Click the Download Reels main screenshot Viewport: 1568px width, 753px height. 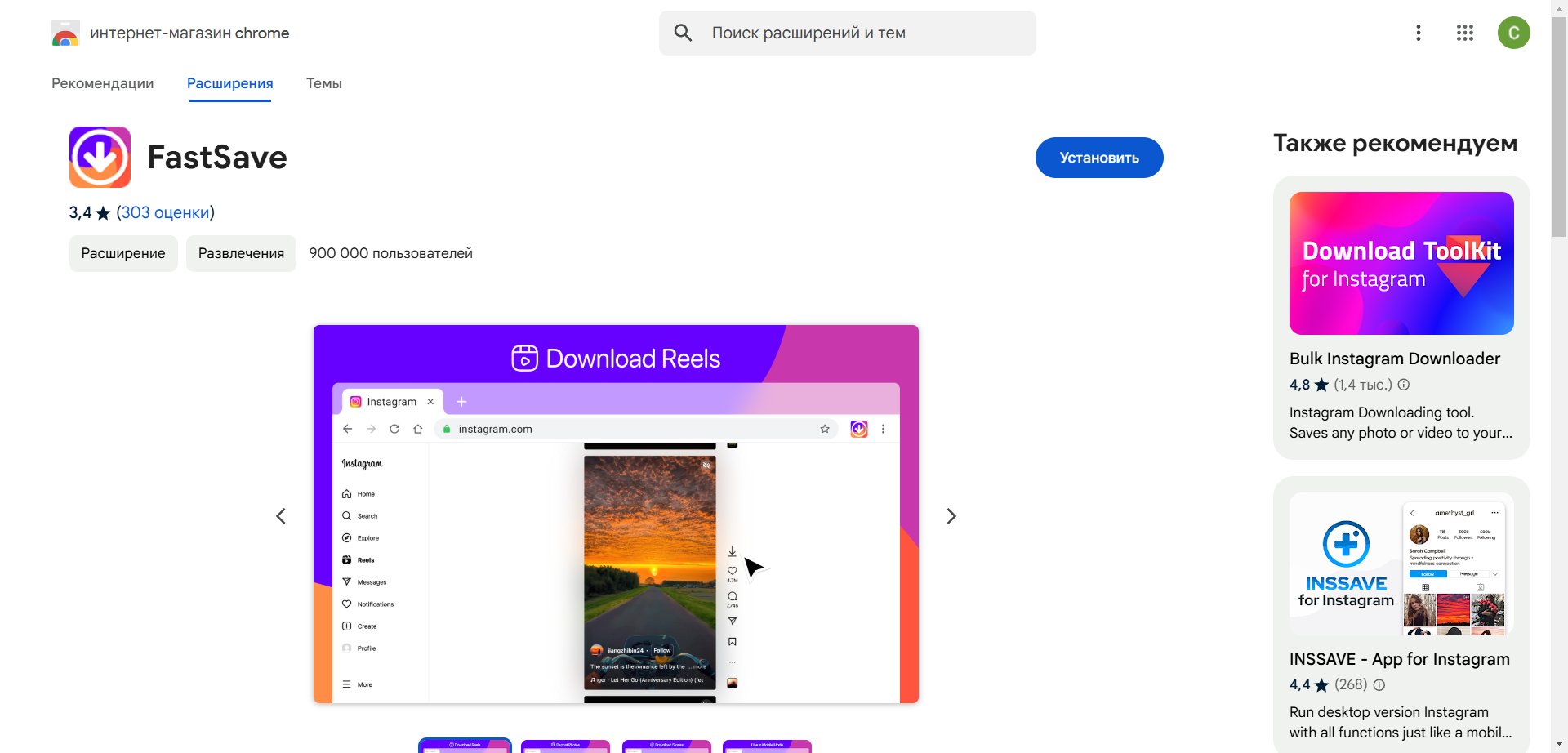[x=616, y=514]
